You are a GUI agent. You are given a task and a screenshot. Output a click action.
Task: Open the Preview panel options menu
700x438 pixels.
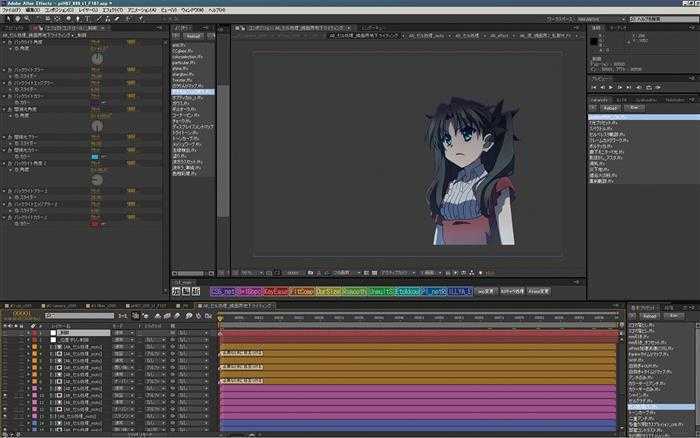point(693,79)
